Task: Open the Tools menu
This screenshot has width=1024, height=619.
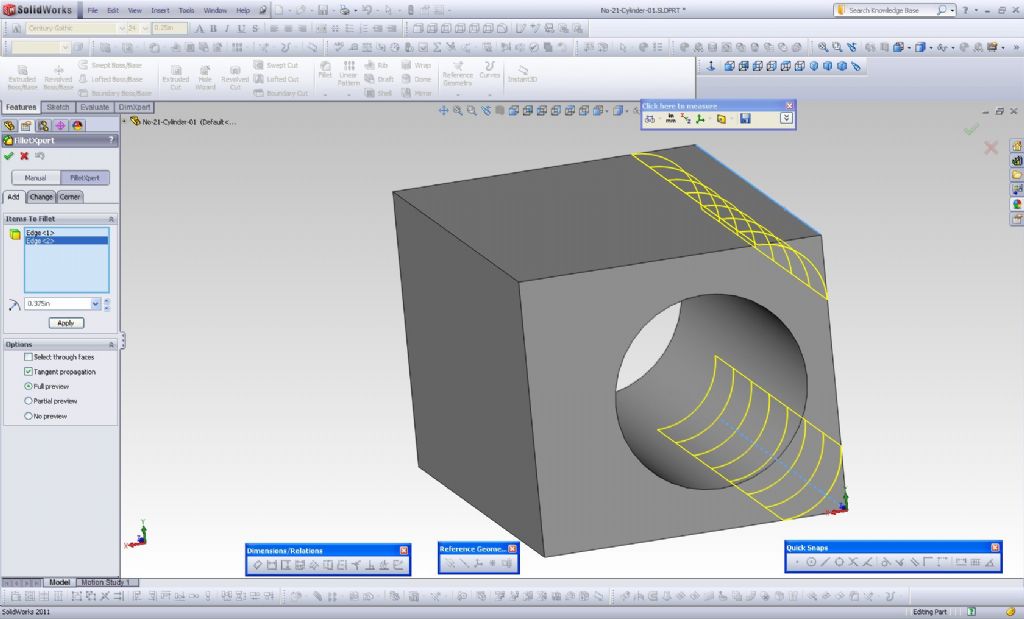Action: [186, 10]
